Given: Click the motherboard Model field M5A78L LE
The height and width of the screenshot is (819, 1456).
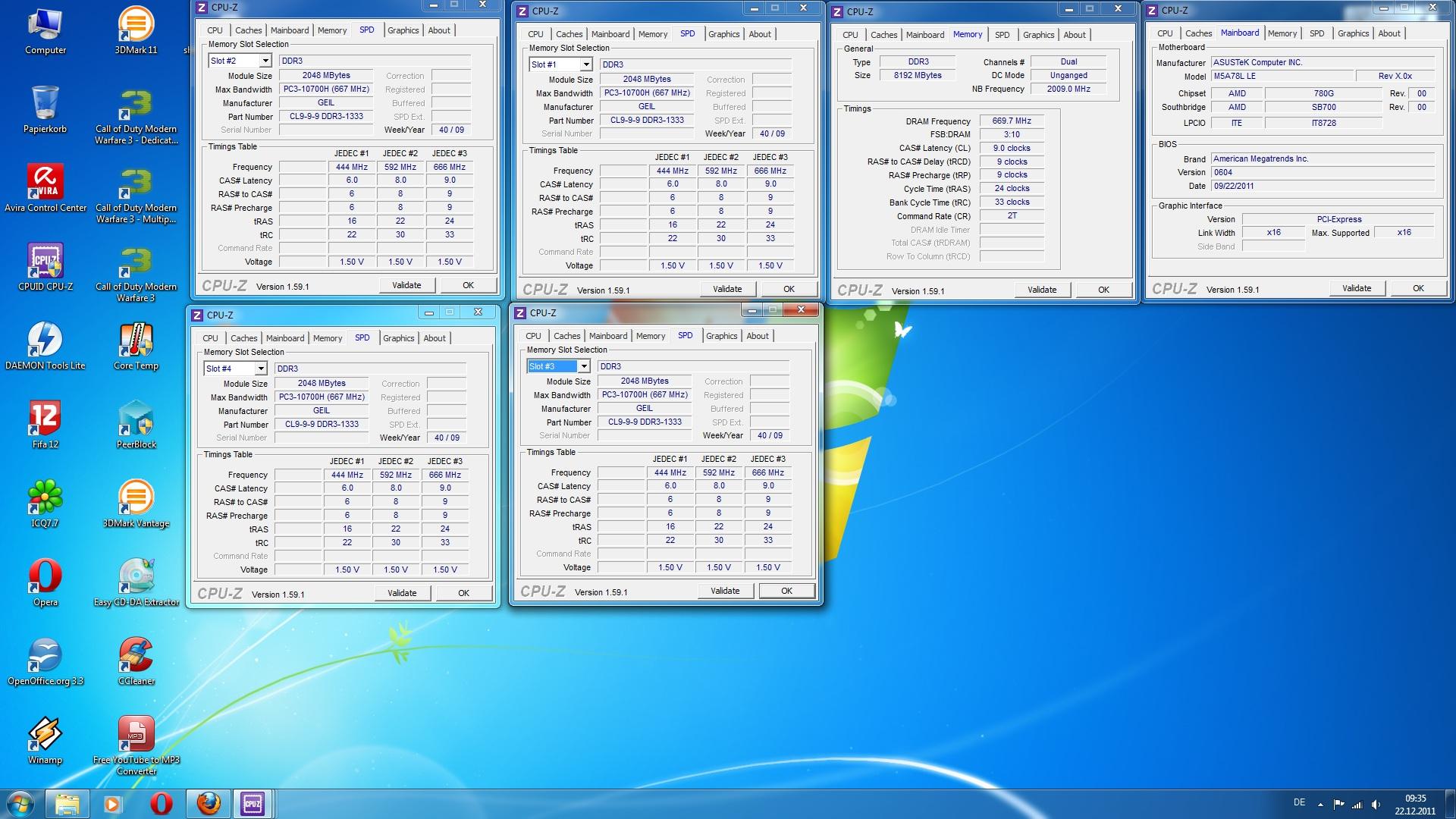Looking at the screenshot, I should [x=1282, y=76].
